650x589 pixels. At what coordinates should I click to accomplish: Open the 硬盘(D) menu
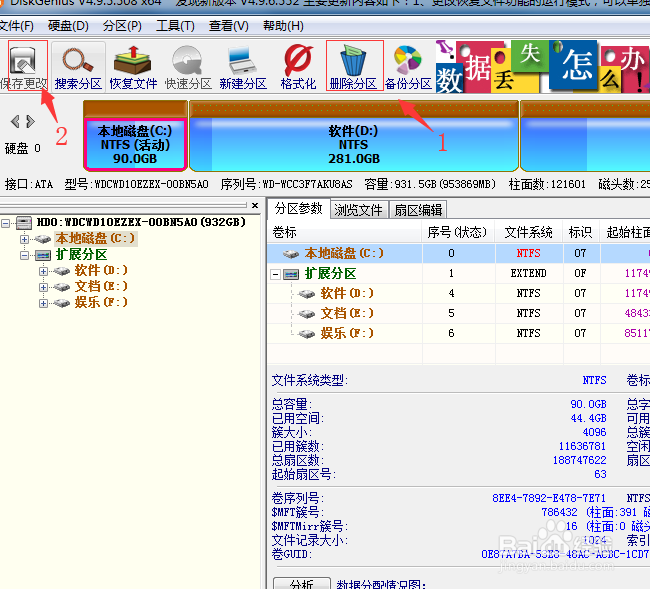(68, 26)
